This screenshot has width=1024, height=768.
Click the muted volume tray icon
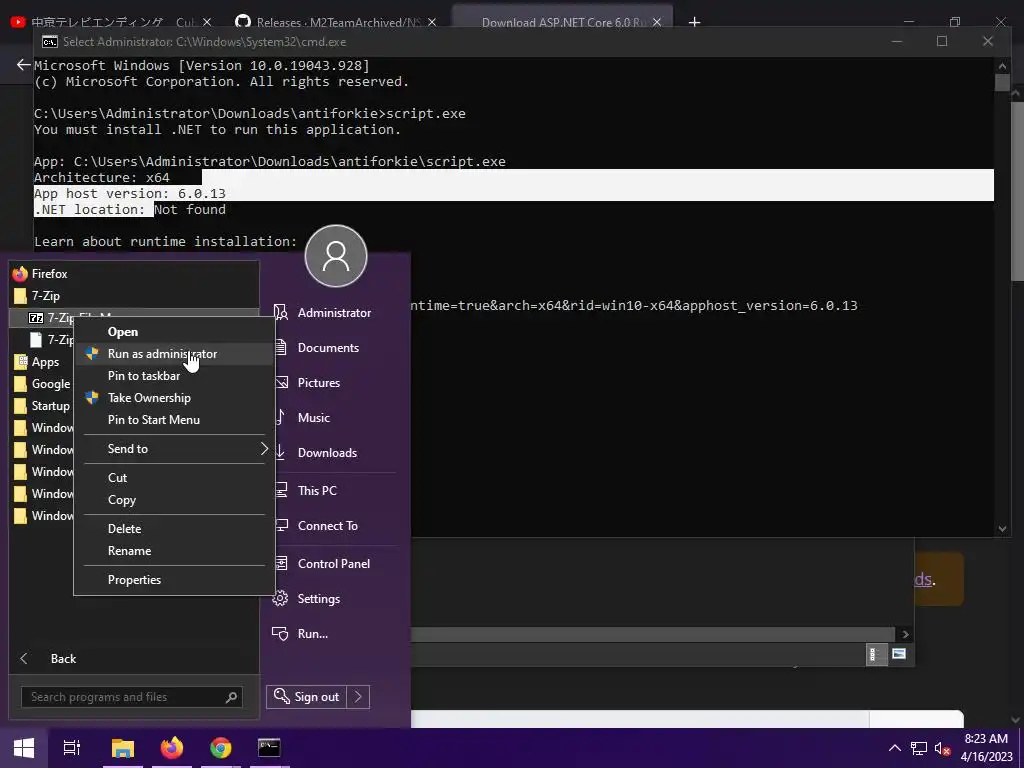pyautogui.click(x=942, y=748)
